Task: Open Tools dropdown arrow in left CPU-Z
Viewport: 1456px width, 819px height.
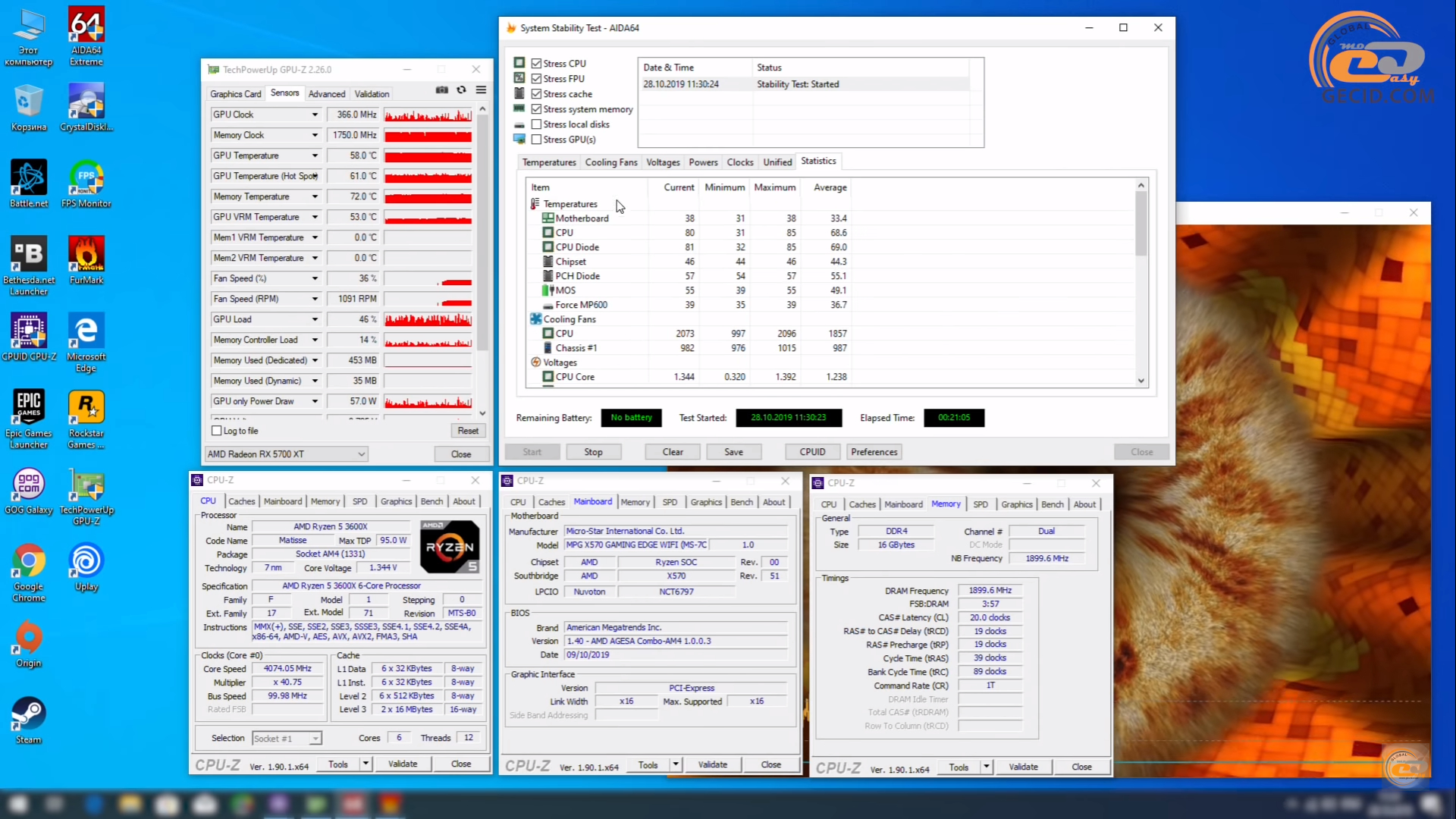Action: click(x=366, y=764)
